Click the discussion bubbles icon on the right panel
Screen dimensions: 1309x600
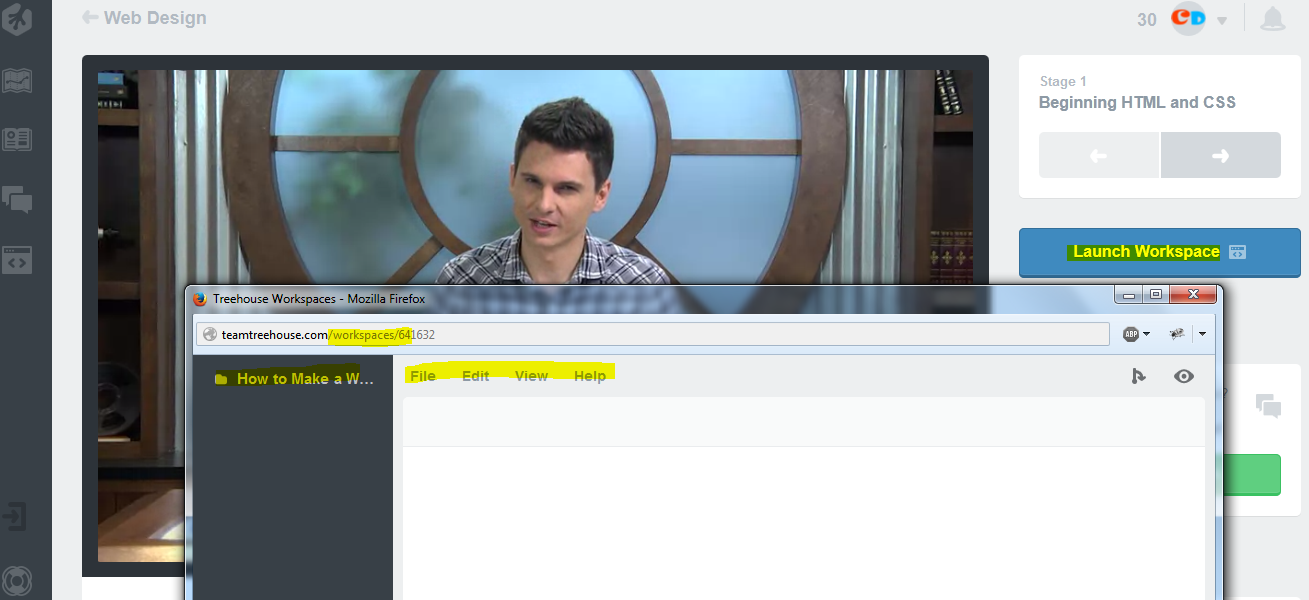click(x=1268, y=406)
